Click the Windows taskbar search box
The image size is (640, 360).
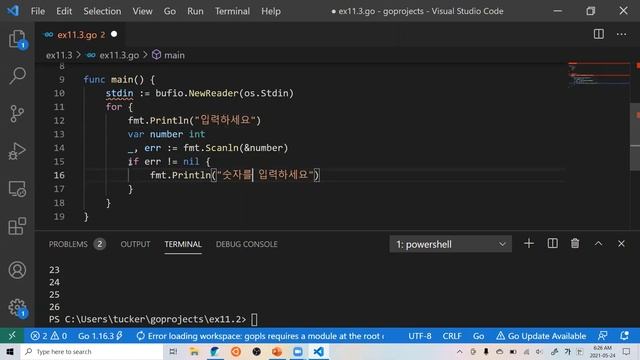coord(92,351)
